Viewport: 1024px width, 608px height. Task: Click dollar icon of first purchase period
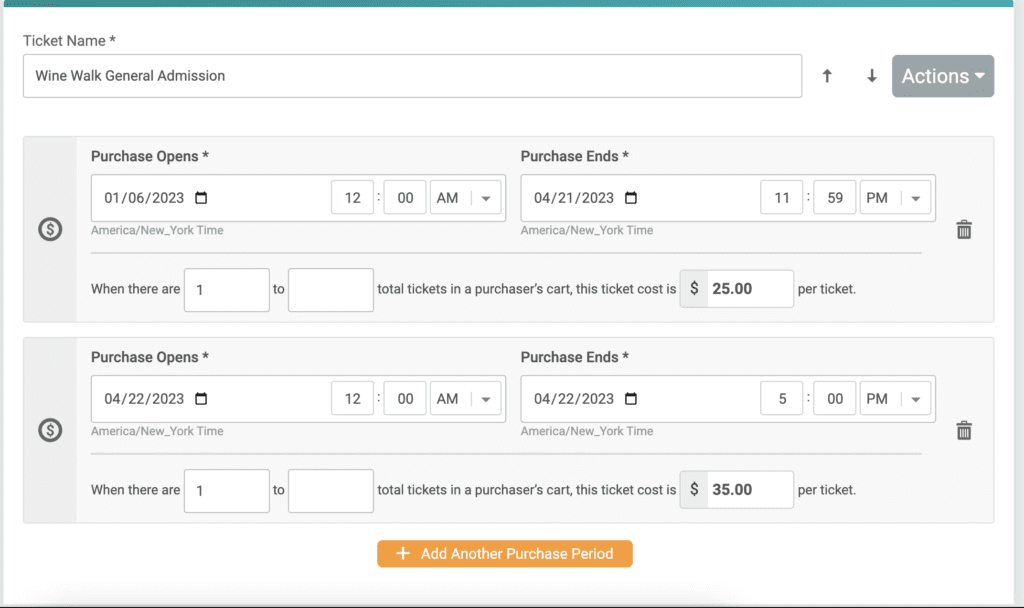50,229
